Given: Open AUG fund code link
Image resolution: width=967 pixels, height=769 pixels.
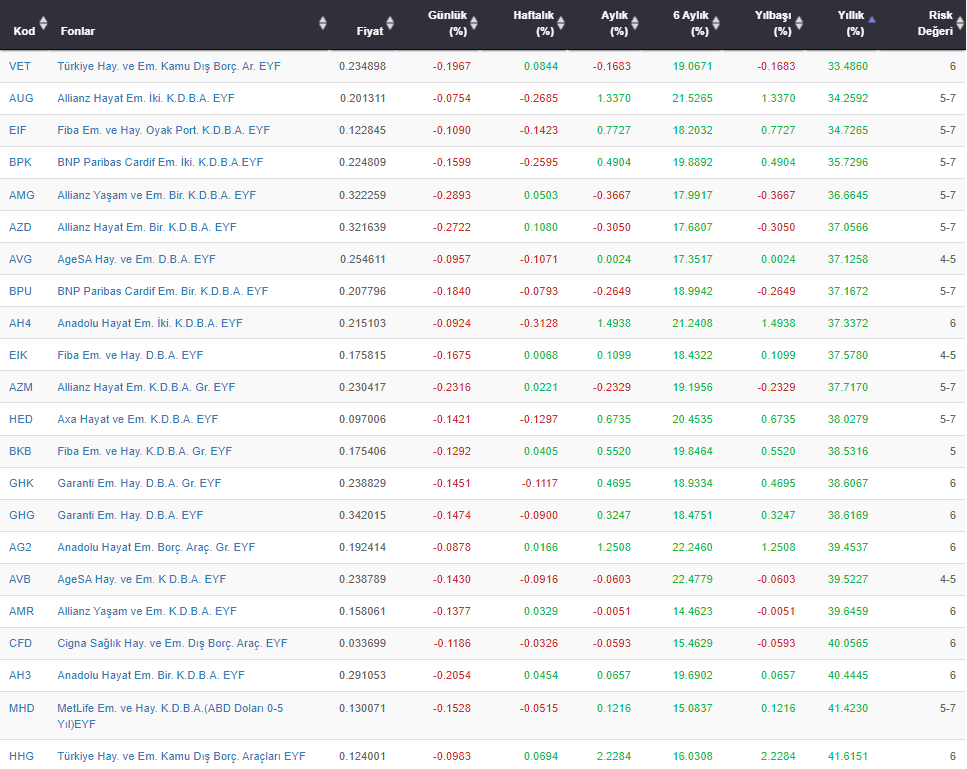Looking at the screenshot, I should pos(21,98).
